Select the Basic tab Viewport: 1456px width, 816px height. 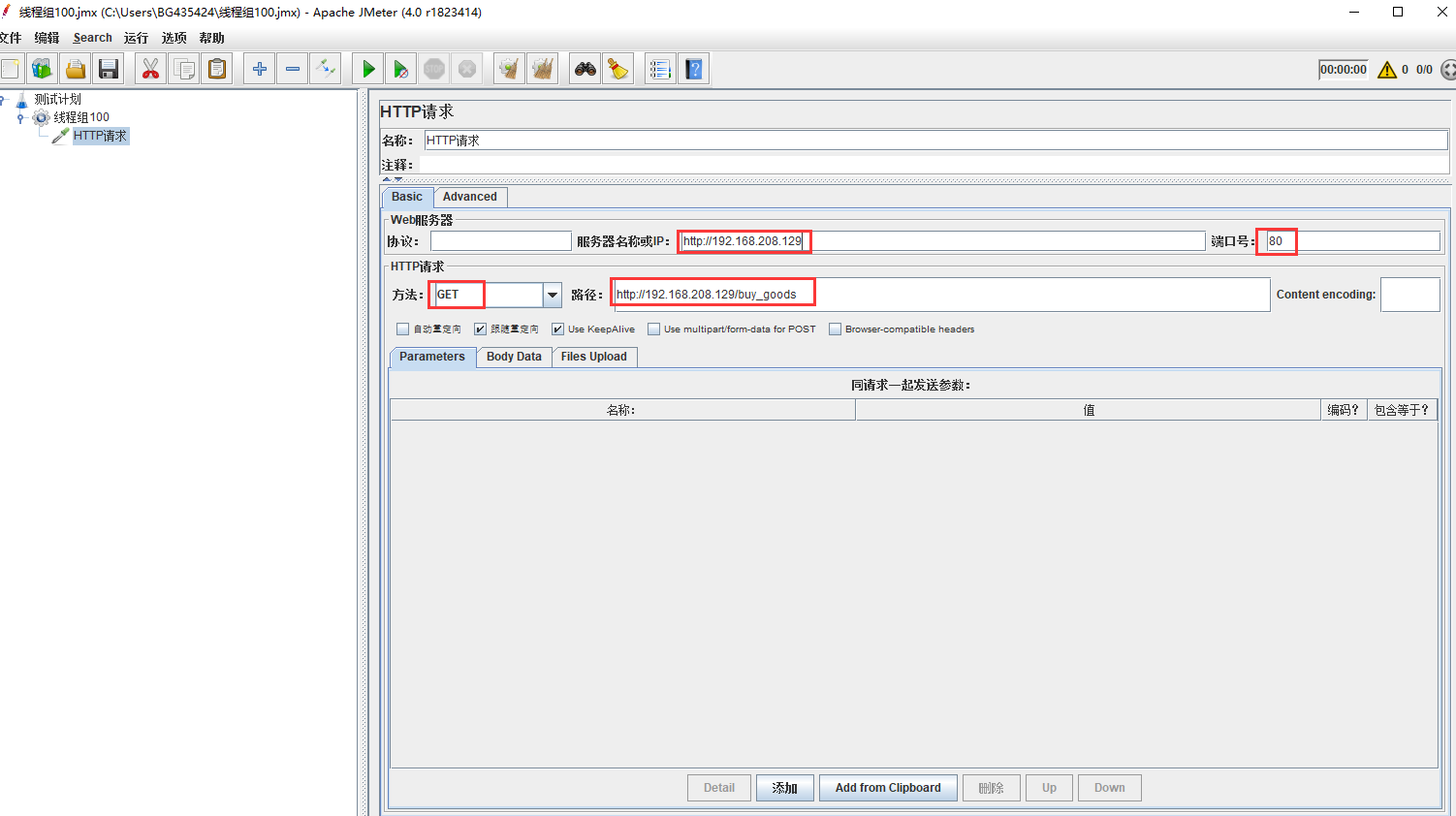tap(407, 197)
